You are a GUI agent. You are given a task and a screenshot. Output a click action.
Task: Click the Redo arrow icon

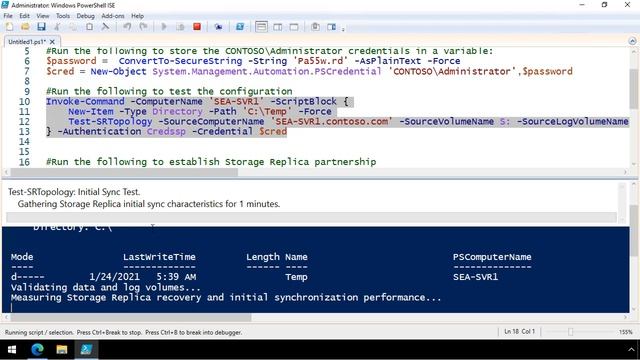pos(143,27)
